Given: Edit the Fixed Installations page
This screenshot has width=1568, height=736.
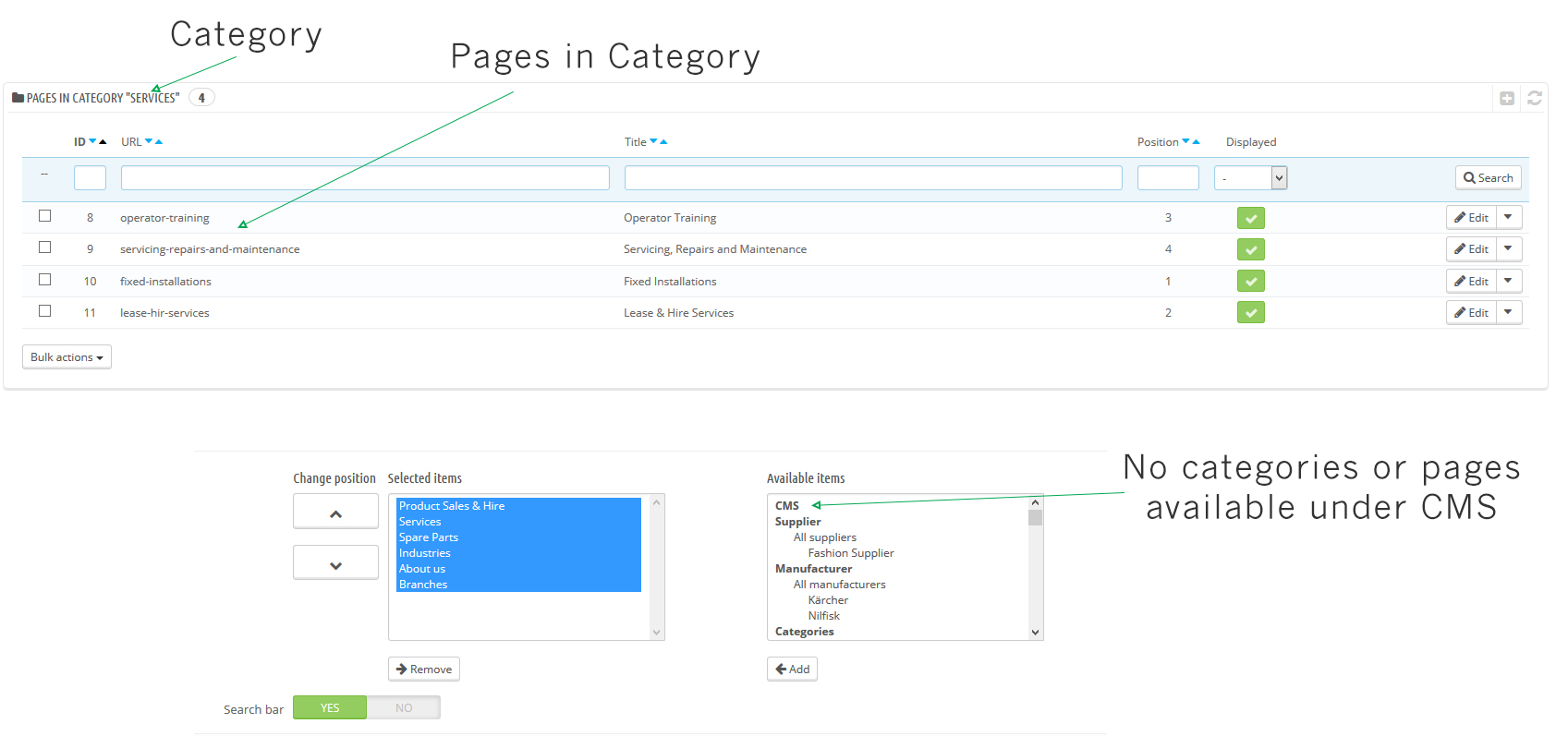Looking at the screenshot, I should pos(1471,281).
